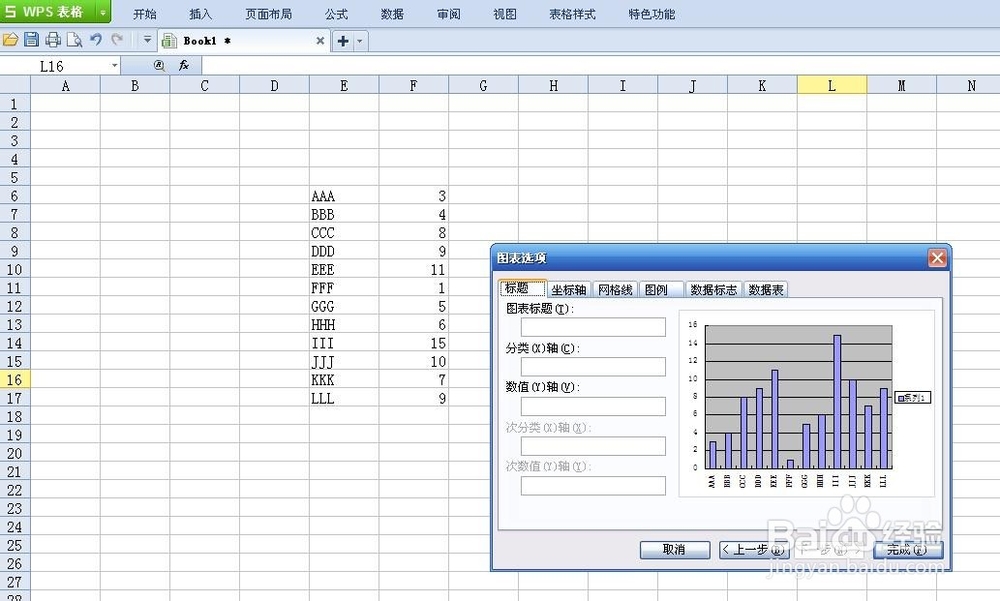This screenshot has width=1000, height=601.
Task: Click inside the 图表标题 input field
Action: [x=592, y=326]
